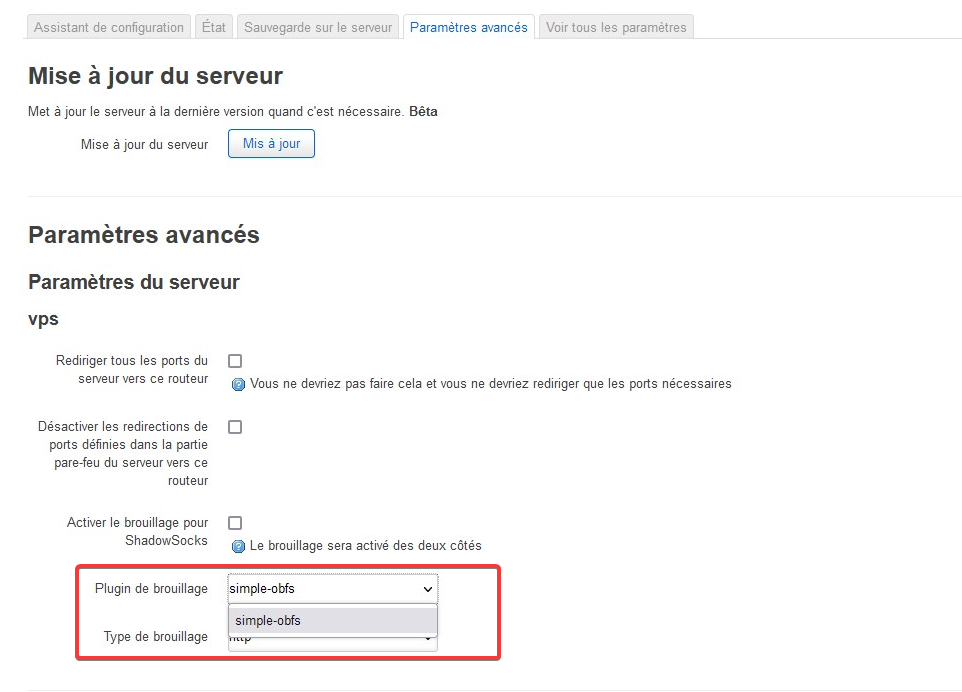The width and height of the screenshot is (962, 692).
Task: Open the Sauvegarde sur le serveur tab
Action: tap(318, 27)
